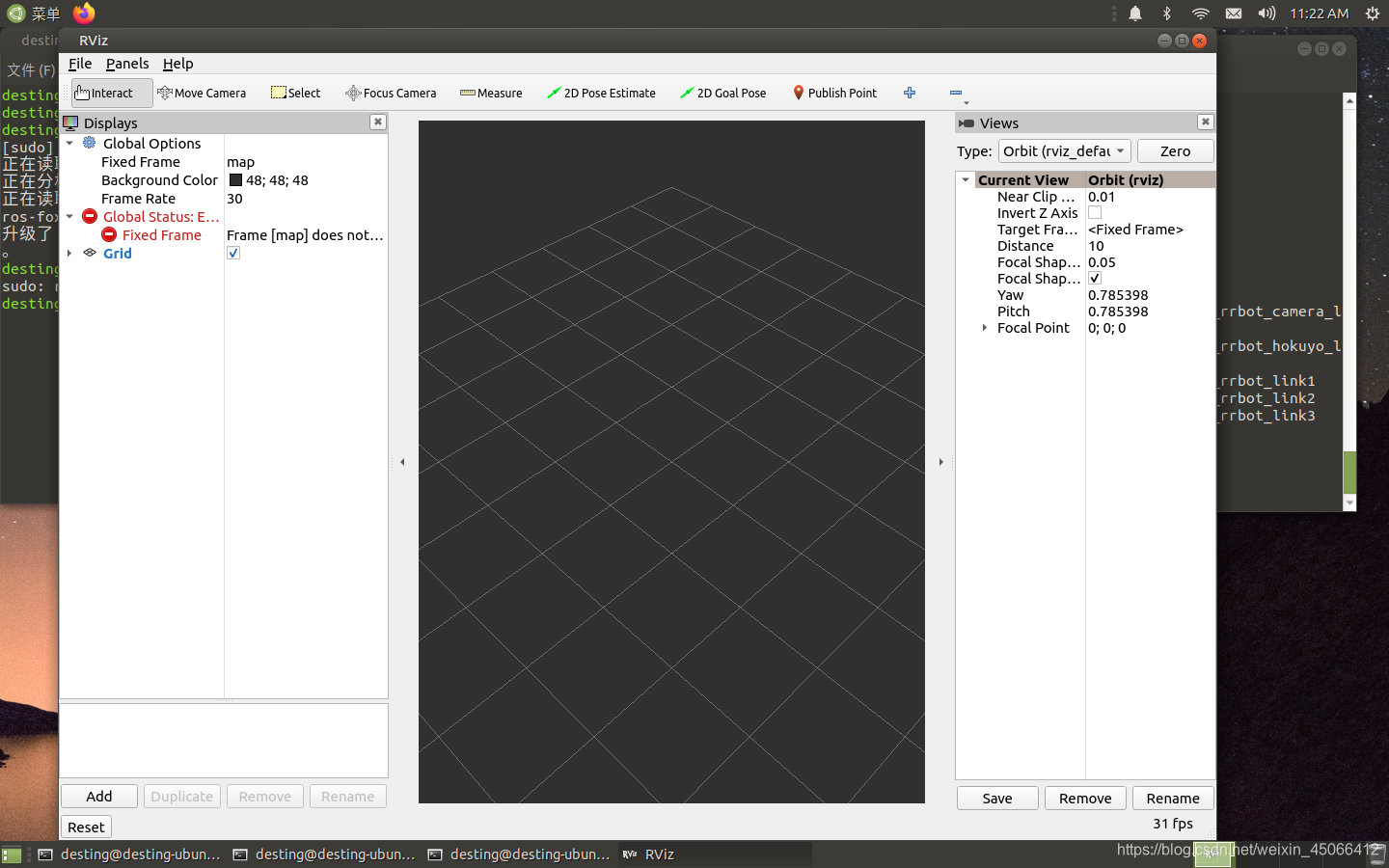Click the Target Frame value <Fixed Frame>
The image size is (1389, 868).
[1135, 230]
